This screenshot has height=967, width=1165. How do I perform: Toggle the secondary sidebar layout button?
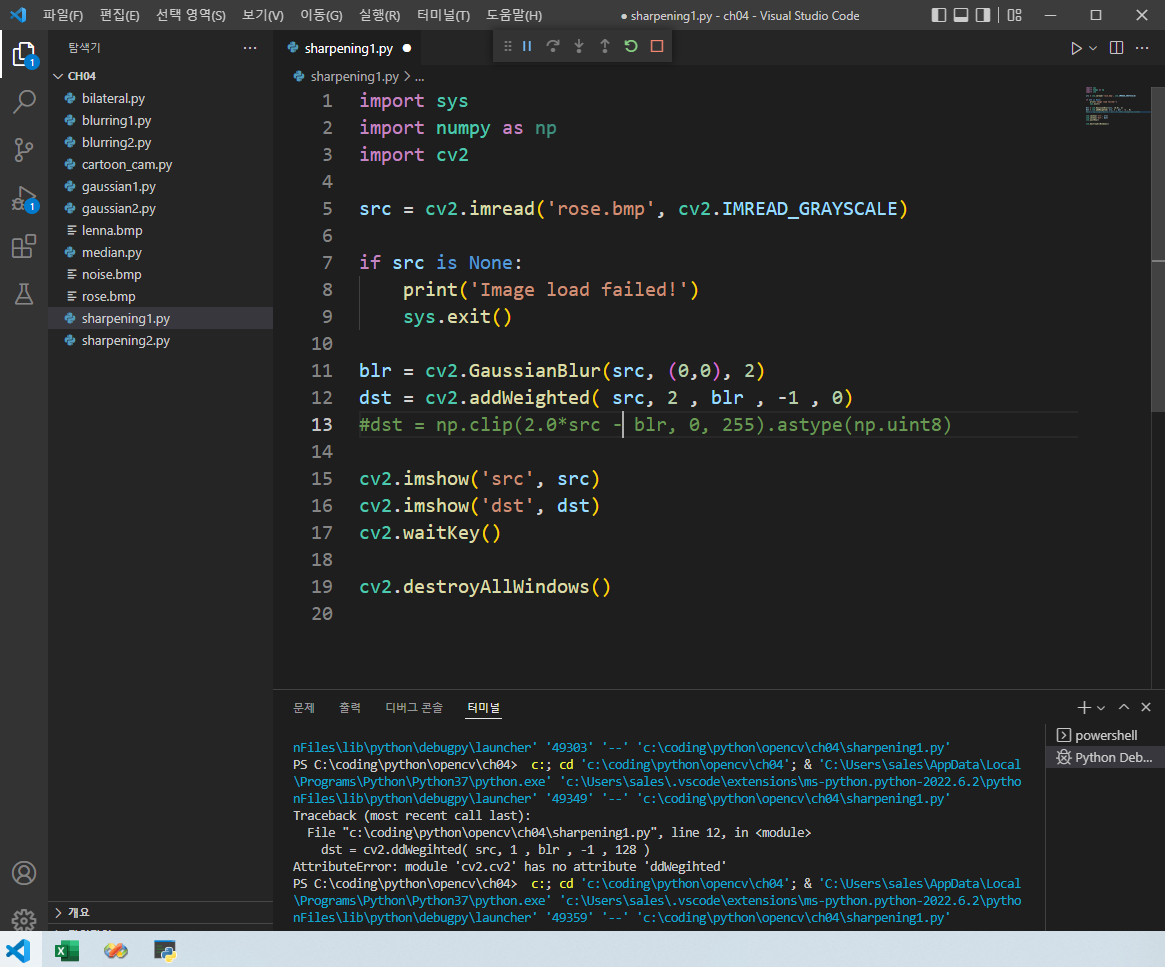984,15
